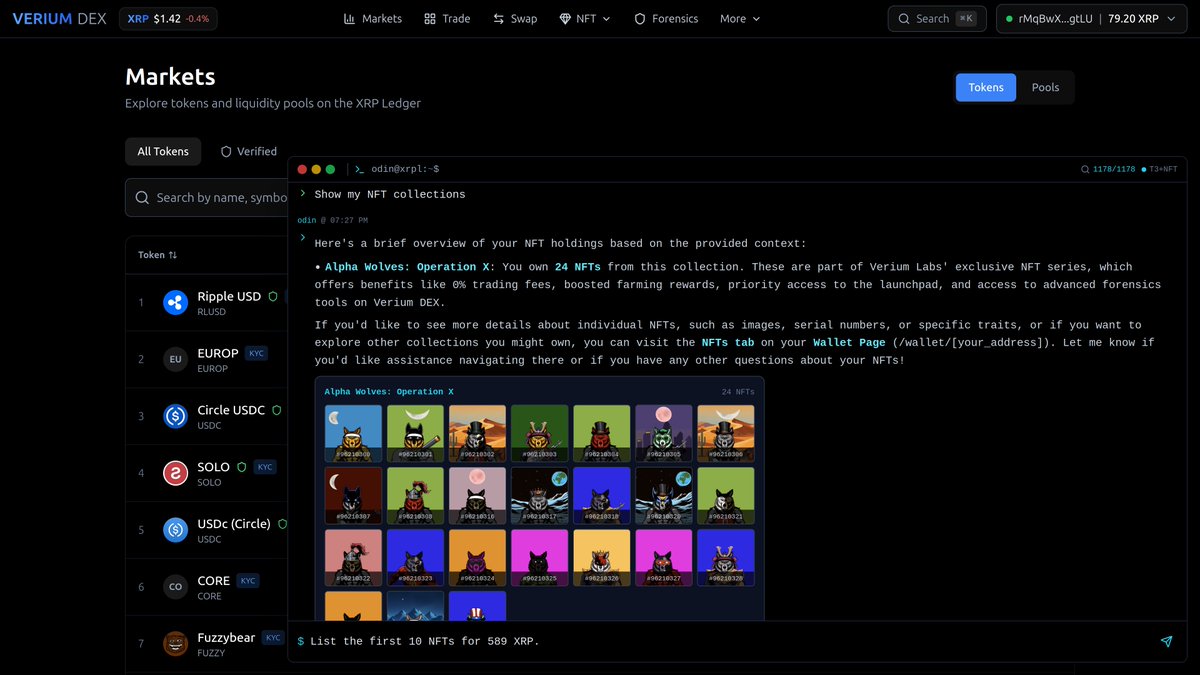Open NFT thumbnail #96210324
The height and width of the screenshot is (675, 1200).
tap(477, 557)
